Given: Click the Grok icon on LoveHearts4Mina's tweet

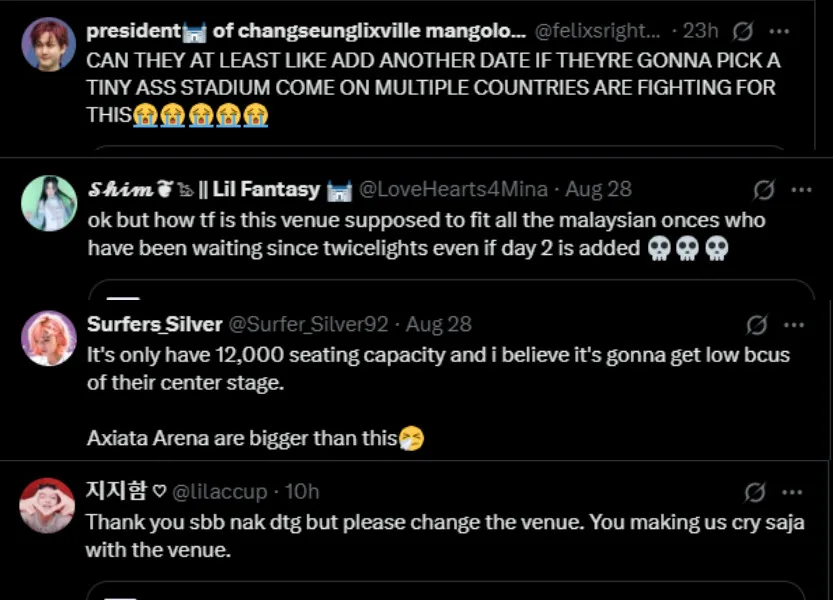Looking at the screenshot, I should tap(763, 189).
